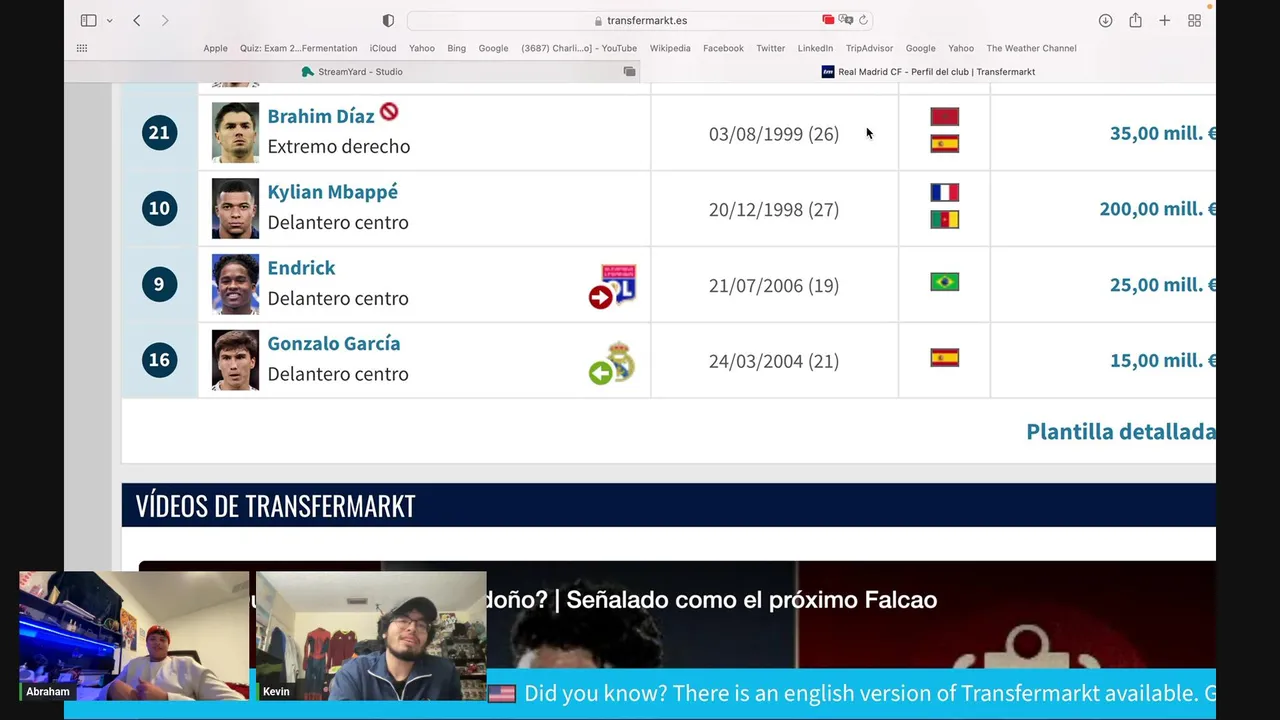
Task: Switch to the StreamYard - Studio tab
Action: [352, 72]
